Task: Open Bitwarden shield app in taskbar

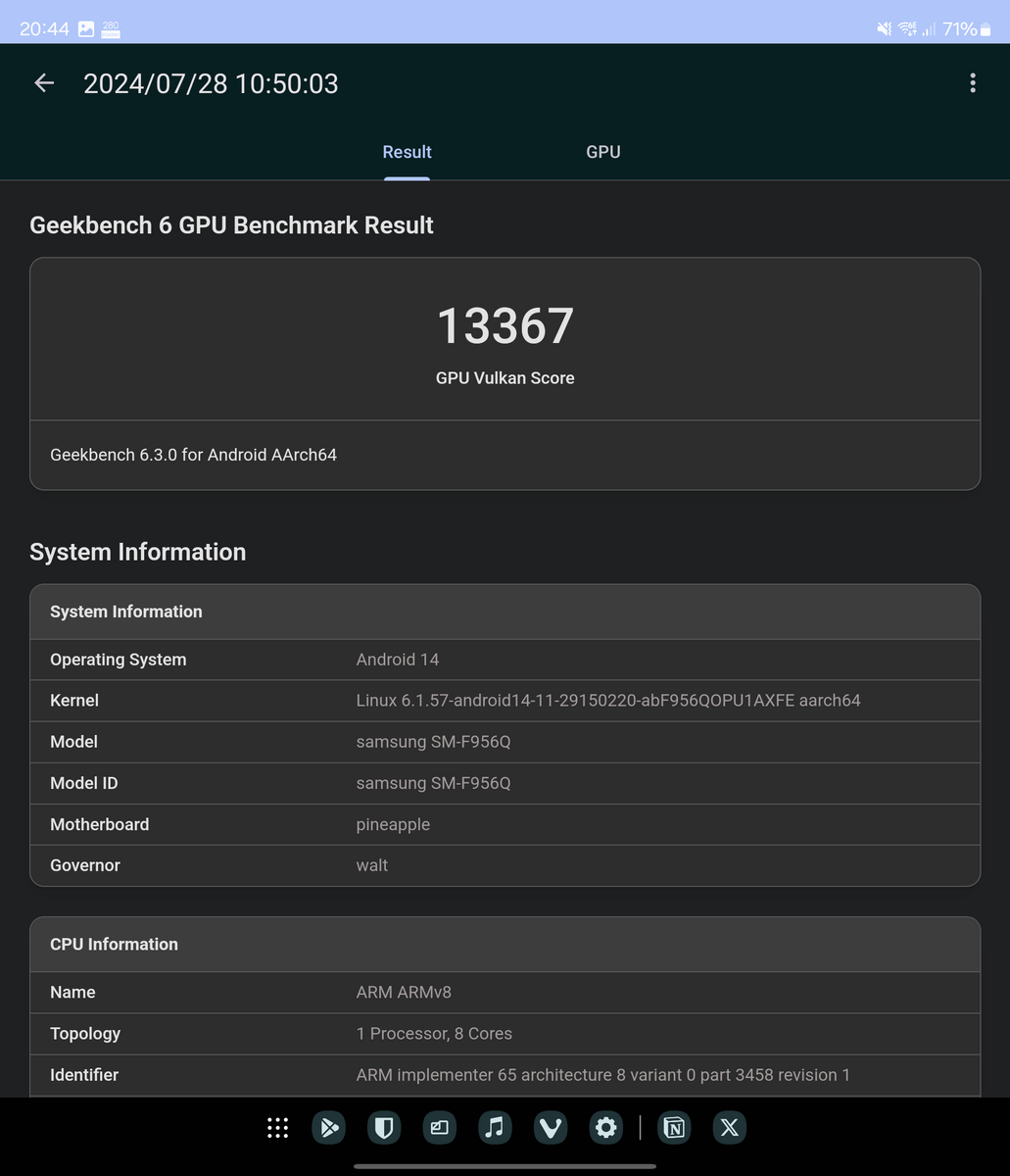Action: click(x=384, y=1128)
